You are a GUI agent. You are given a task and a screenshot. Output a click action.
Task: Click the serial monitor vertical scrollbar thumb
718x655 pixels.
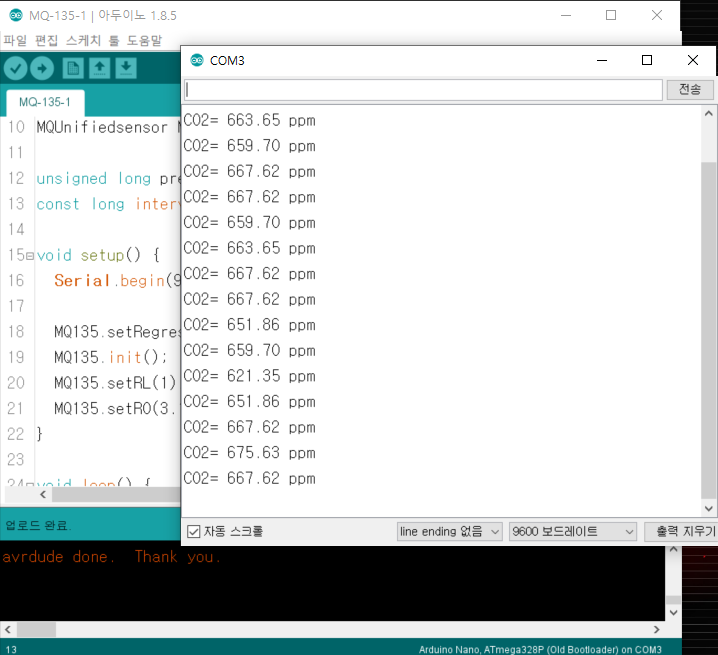point(708,331)
